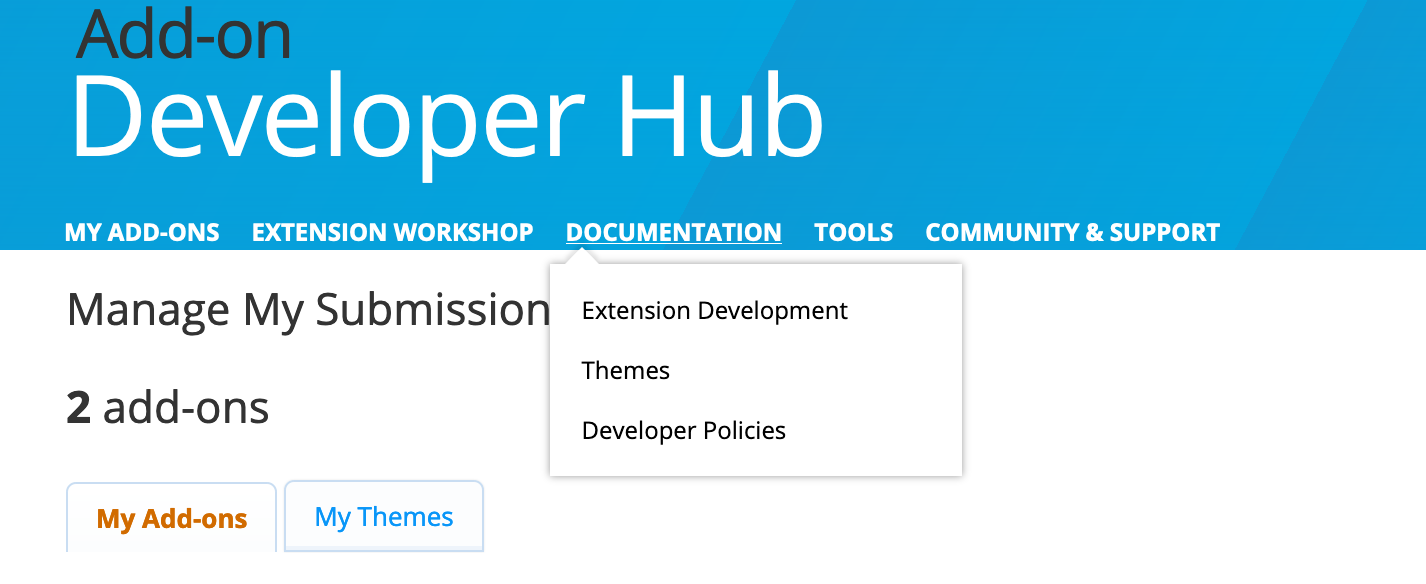The image size is (1426, 584).
Task: Click the 2 add-ons count text
Action: [x=166, y=406]
